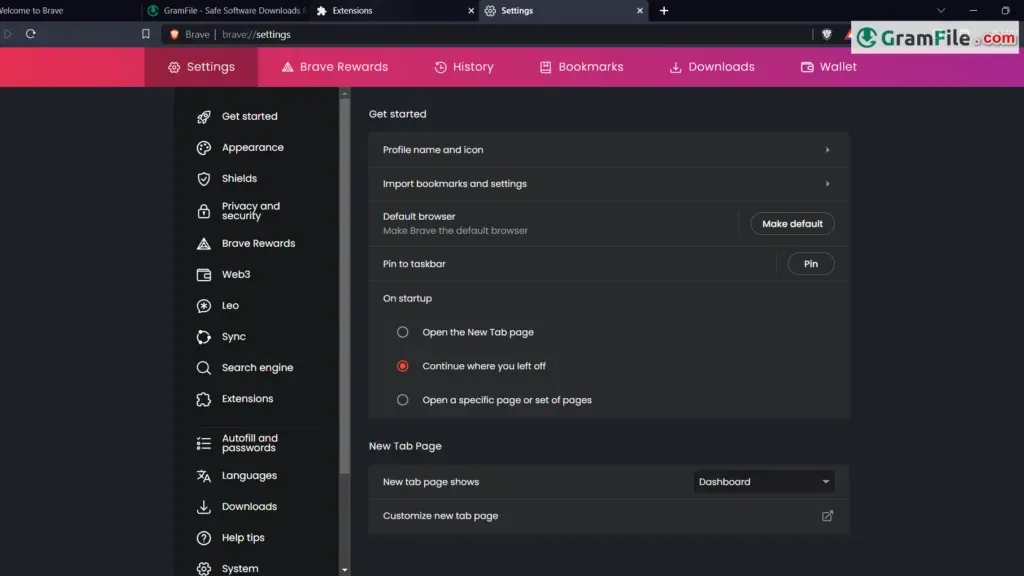The image size is (1024, 576).
Task: Select Open the New Tab page radio
Action: coord(402,332)
